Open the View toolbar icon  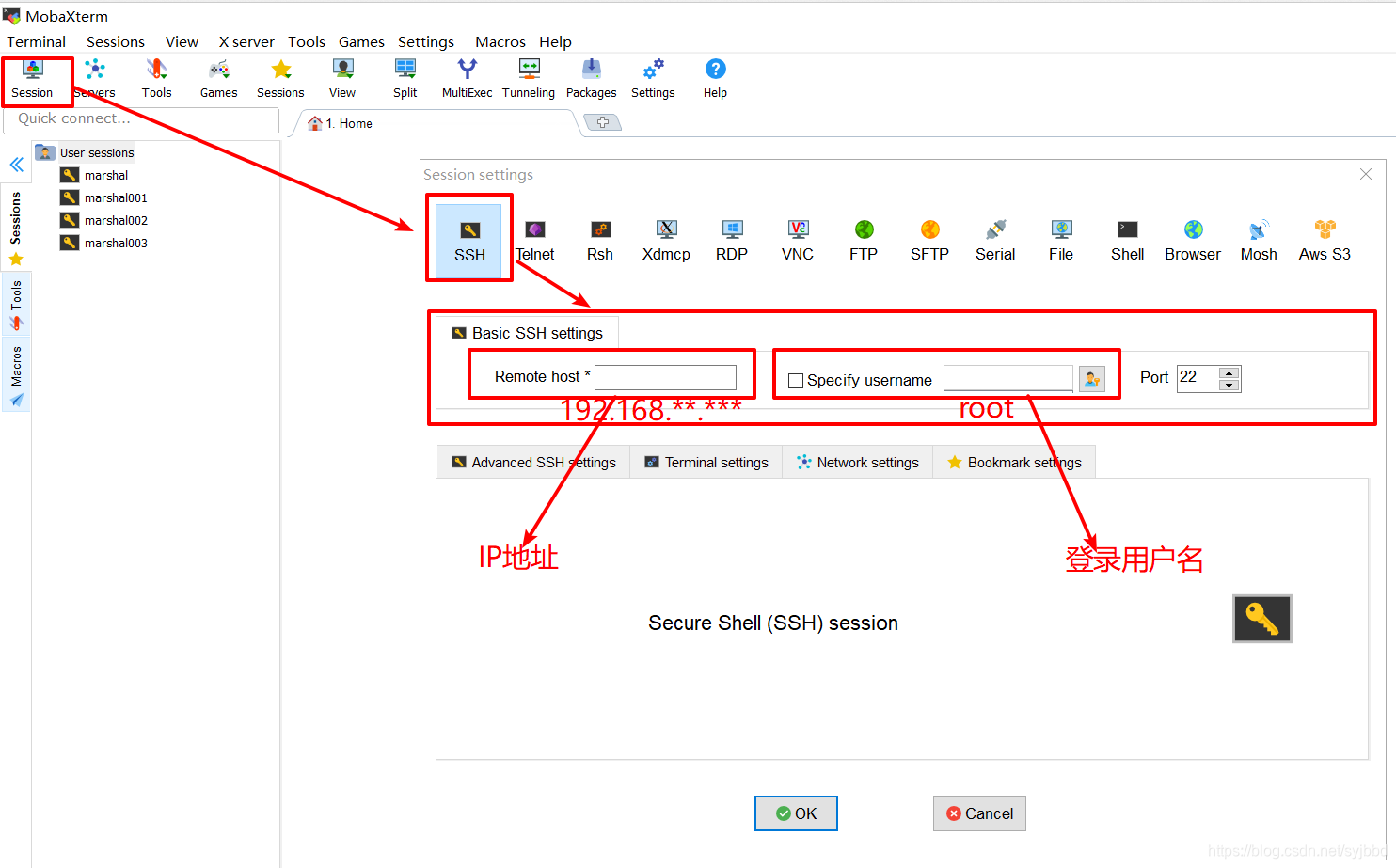pos(342,80)
